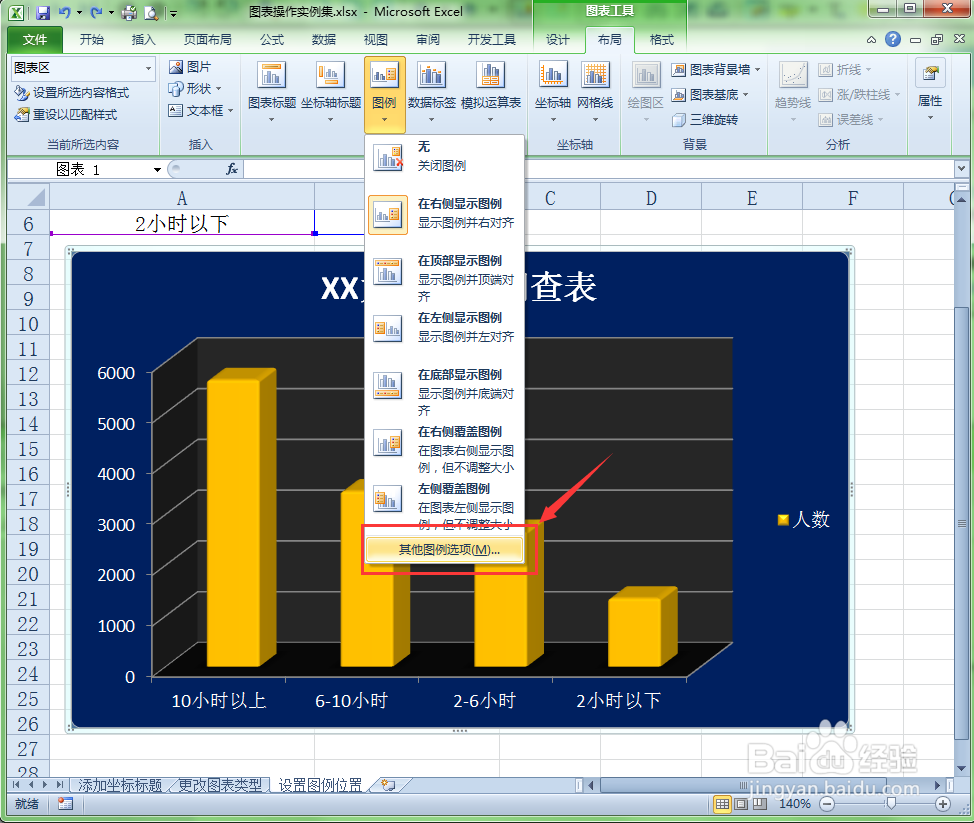Click the Redo icon in title bar
Viewport: 974px width, 823px height.
96,12
